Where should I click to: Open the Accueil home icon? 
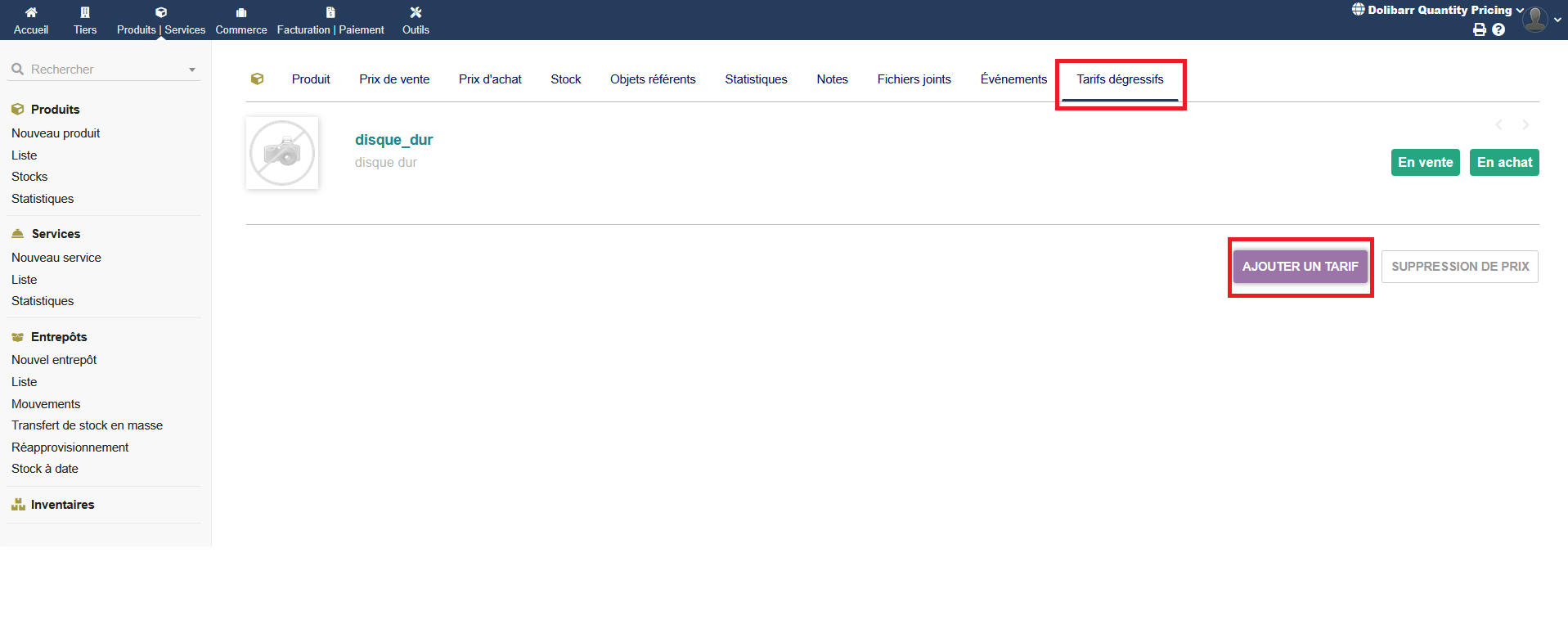pos(31,12)
